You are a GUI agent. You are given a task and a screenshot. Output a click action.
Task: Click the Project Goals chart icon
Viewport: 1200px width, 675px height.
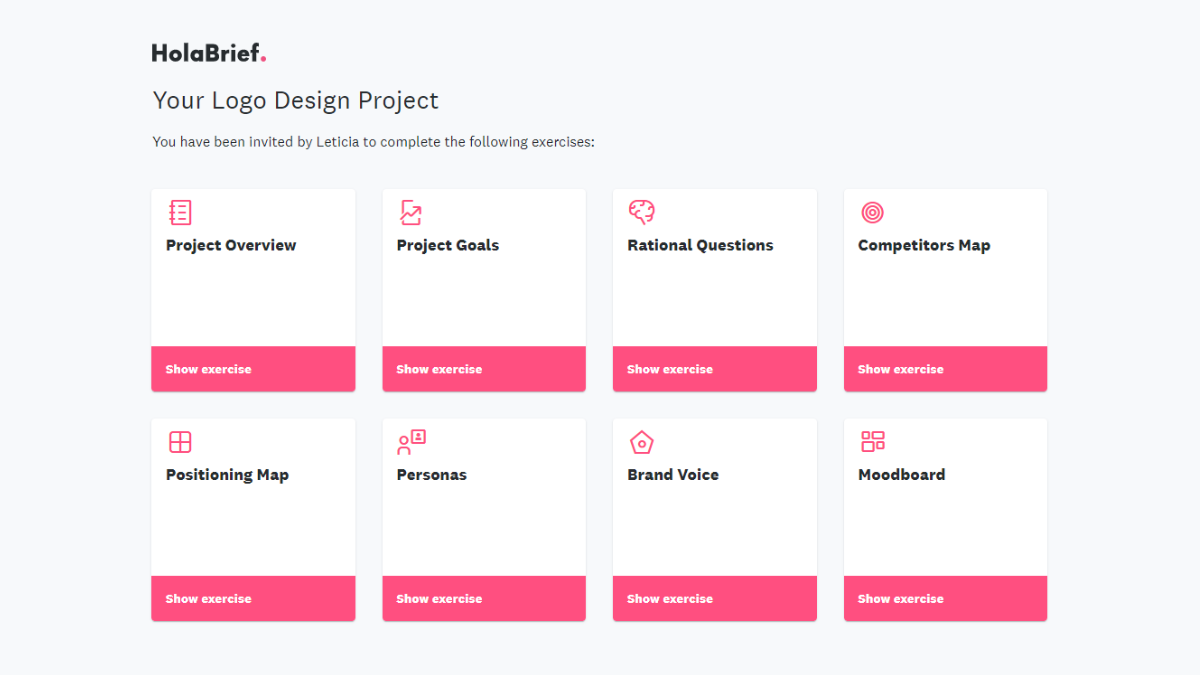coord(410,212)
